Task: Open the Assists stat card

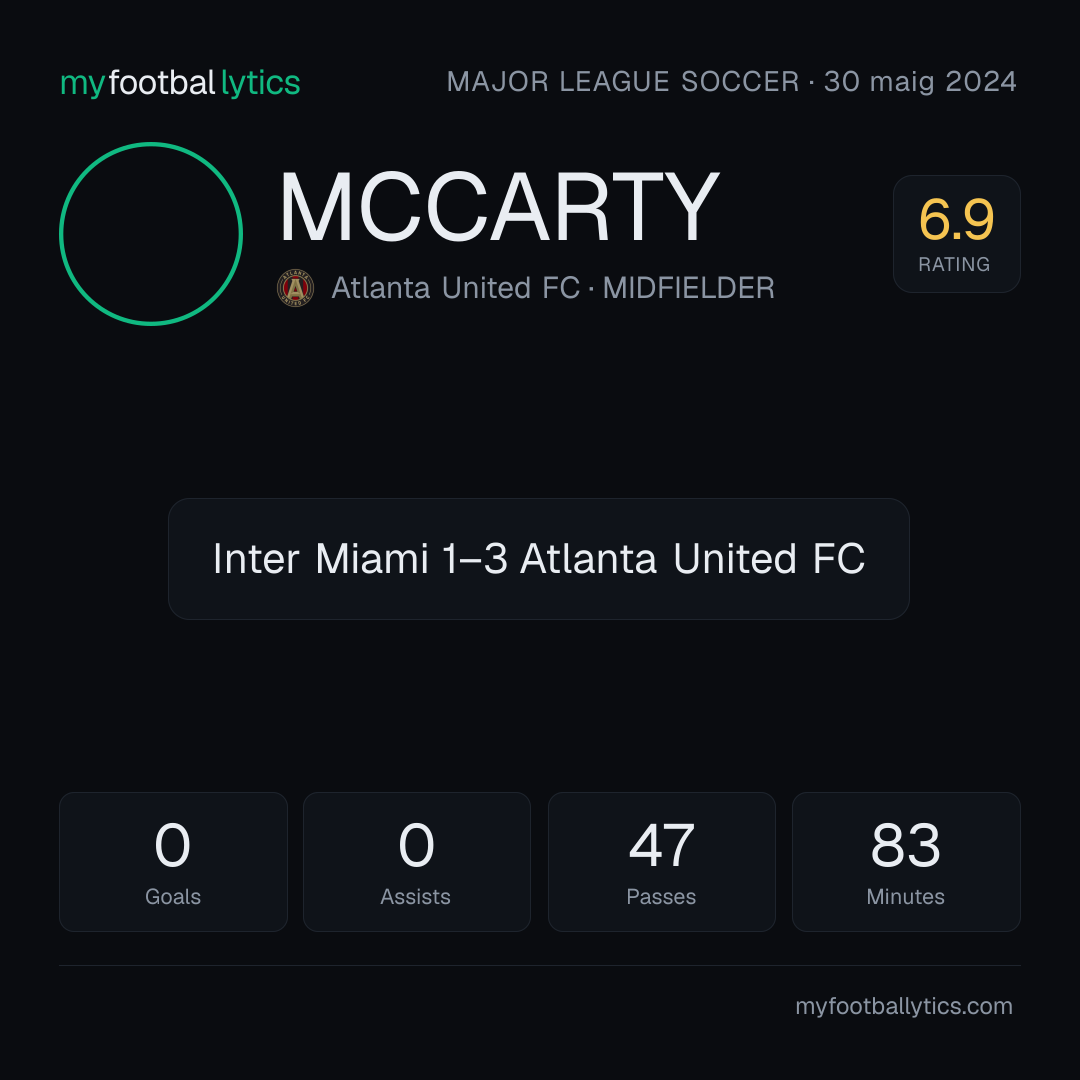Action: tap(417, 862)
